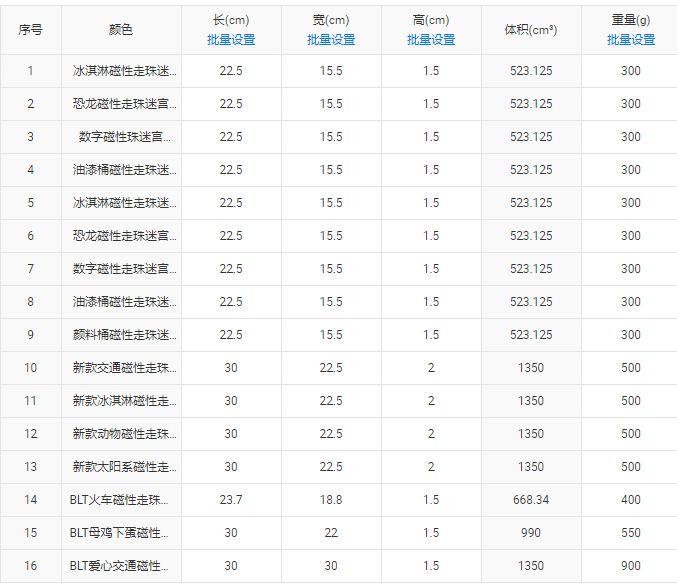Select height 1.5 in row 4
The image size is (677, 586).
tap(431, 170)
